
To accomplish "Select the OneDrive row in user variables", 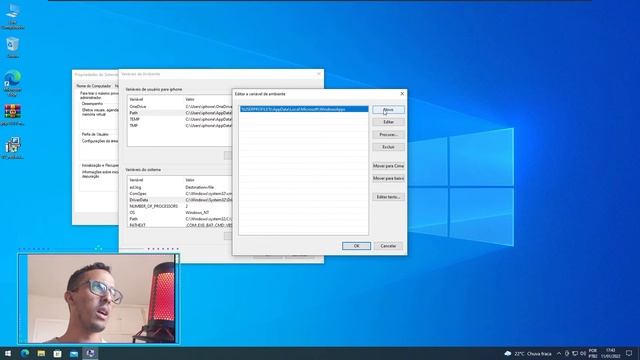I will click(180, 107).
